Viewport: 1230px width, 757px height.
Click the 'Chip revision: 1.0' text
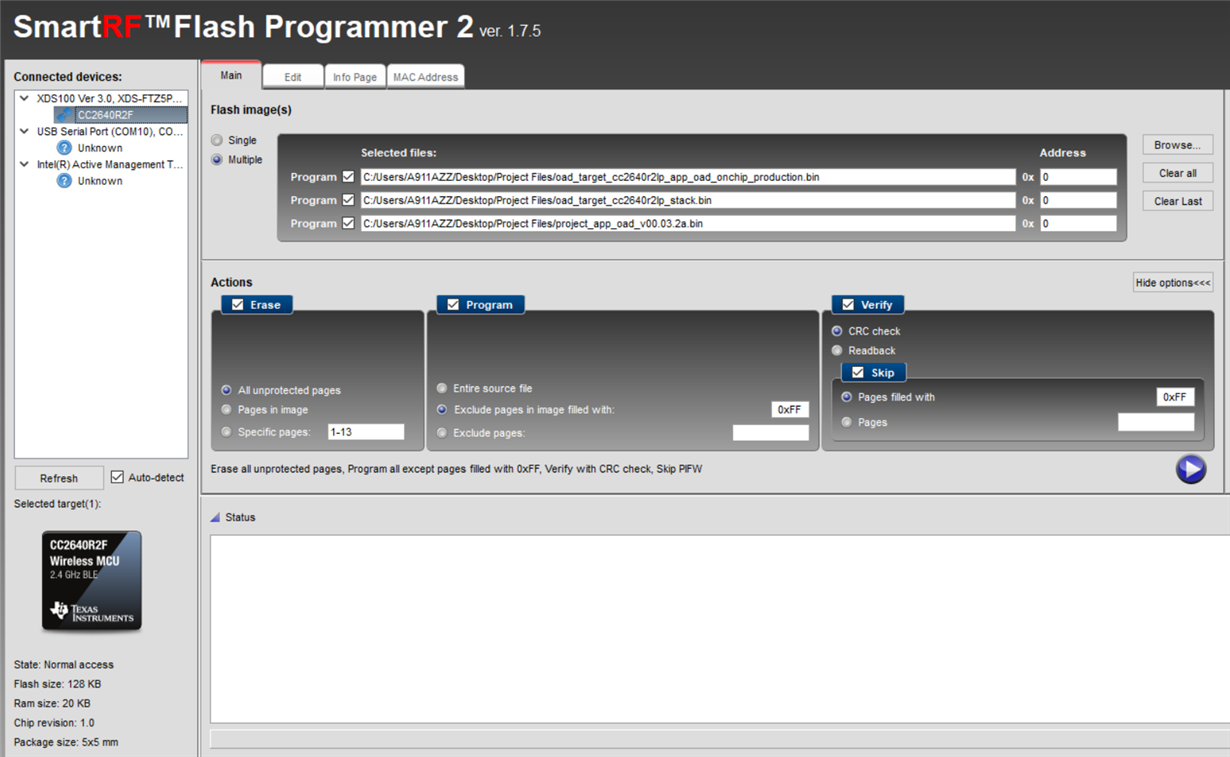pos(54,723)
